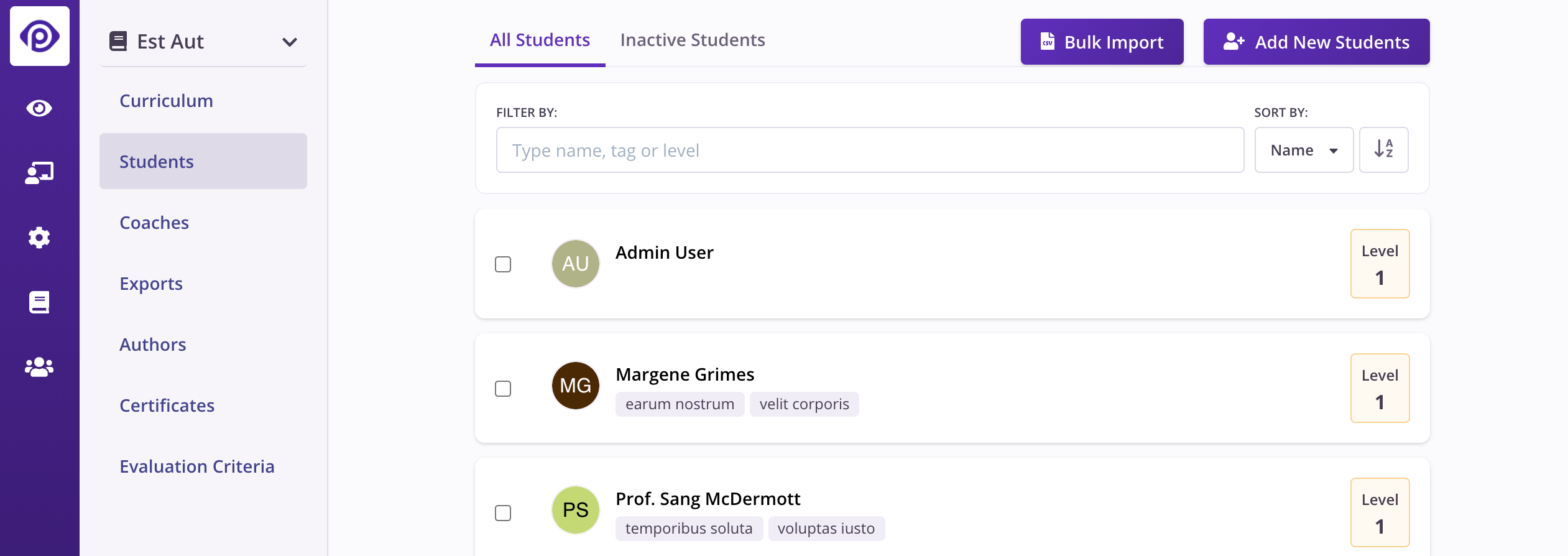Open the eye icon in sidebar
The image size is (1568, 556).
(x=39, y=108)
